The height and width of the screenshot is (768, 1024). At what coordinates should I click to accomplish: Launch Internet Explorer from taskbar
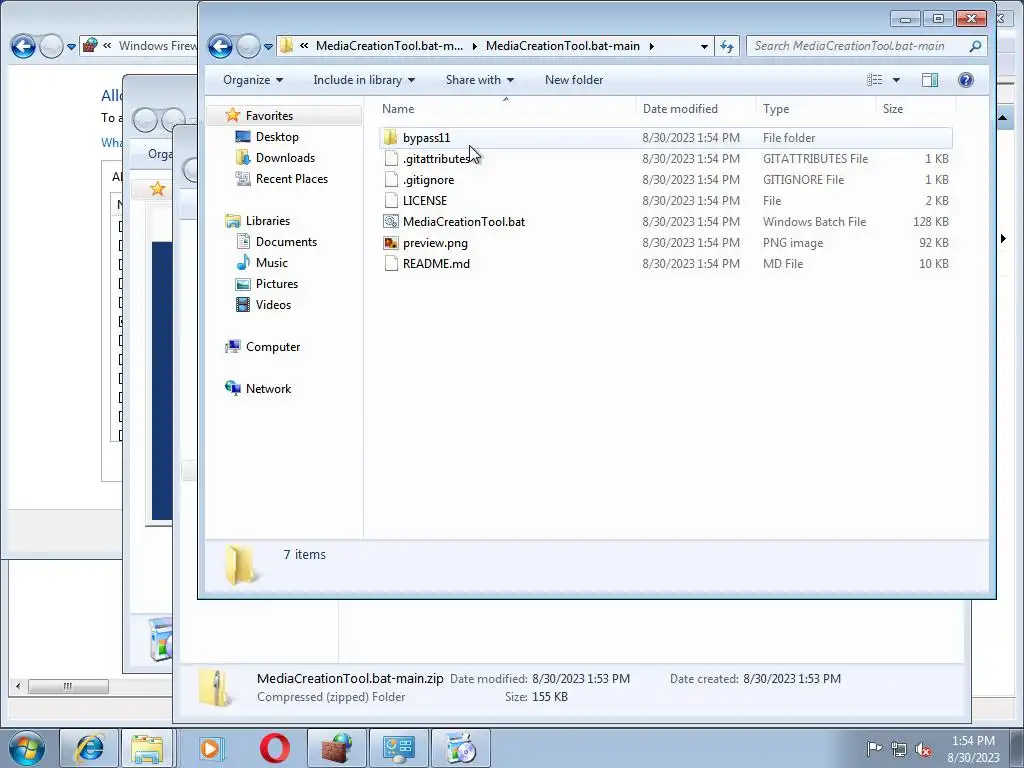[x=88, y=748]
